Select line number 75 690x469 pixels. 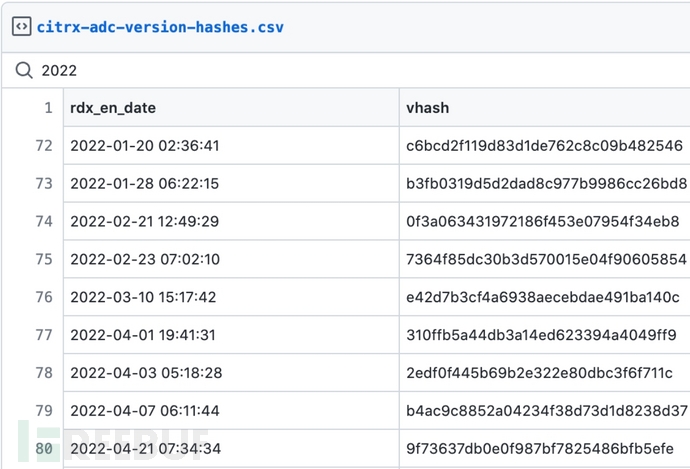43,259
